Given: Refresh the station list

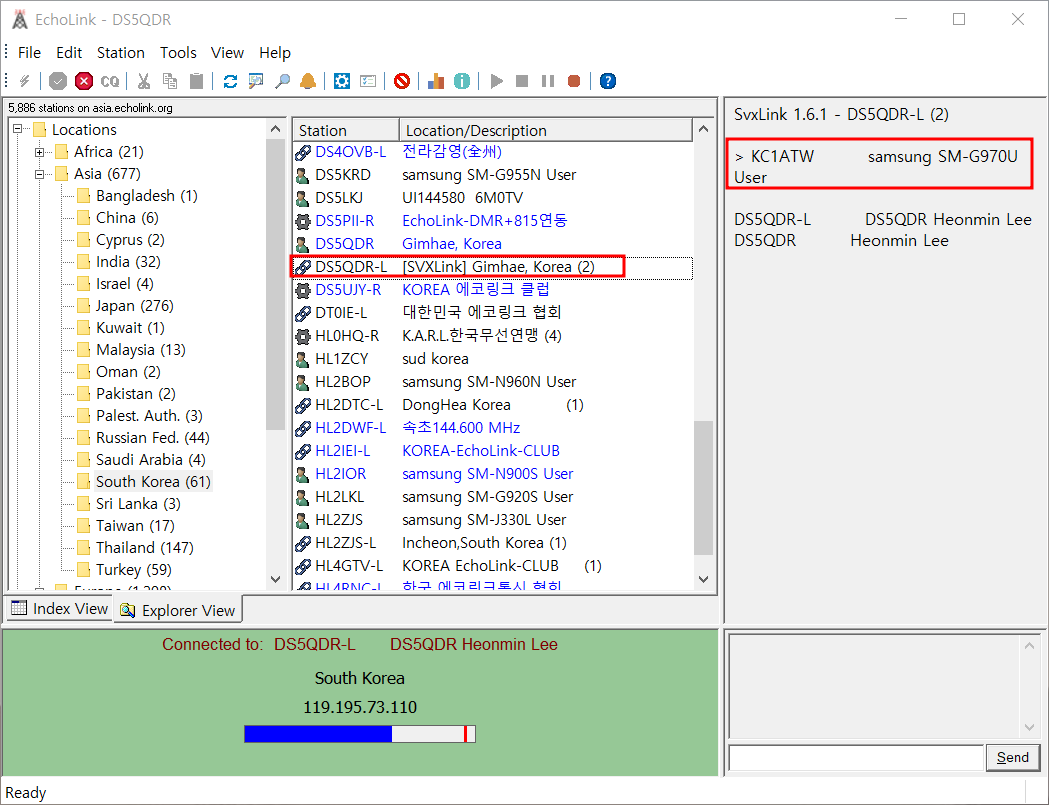Looking at the screenshot, I should tap(230, 81).
